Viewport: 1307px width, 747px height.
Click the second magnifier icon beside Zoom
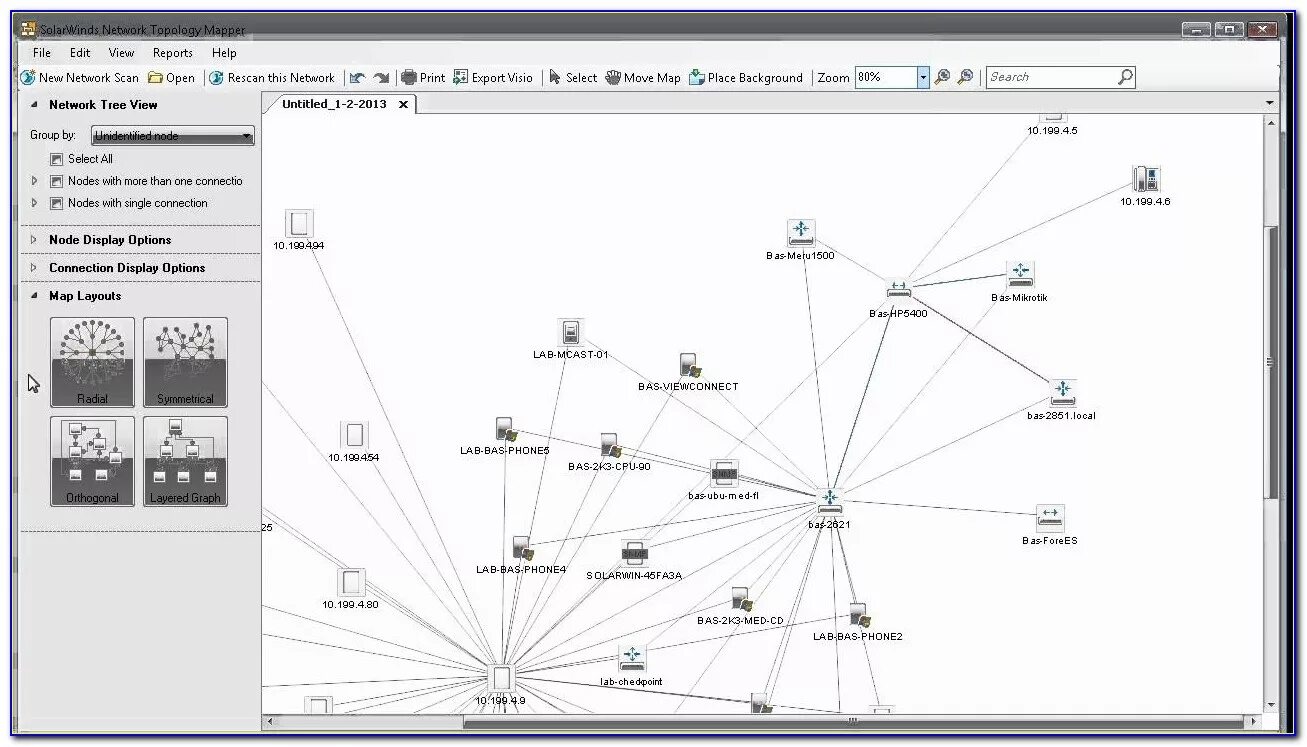965,77
